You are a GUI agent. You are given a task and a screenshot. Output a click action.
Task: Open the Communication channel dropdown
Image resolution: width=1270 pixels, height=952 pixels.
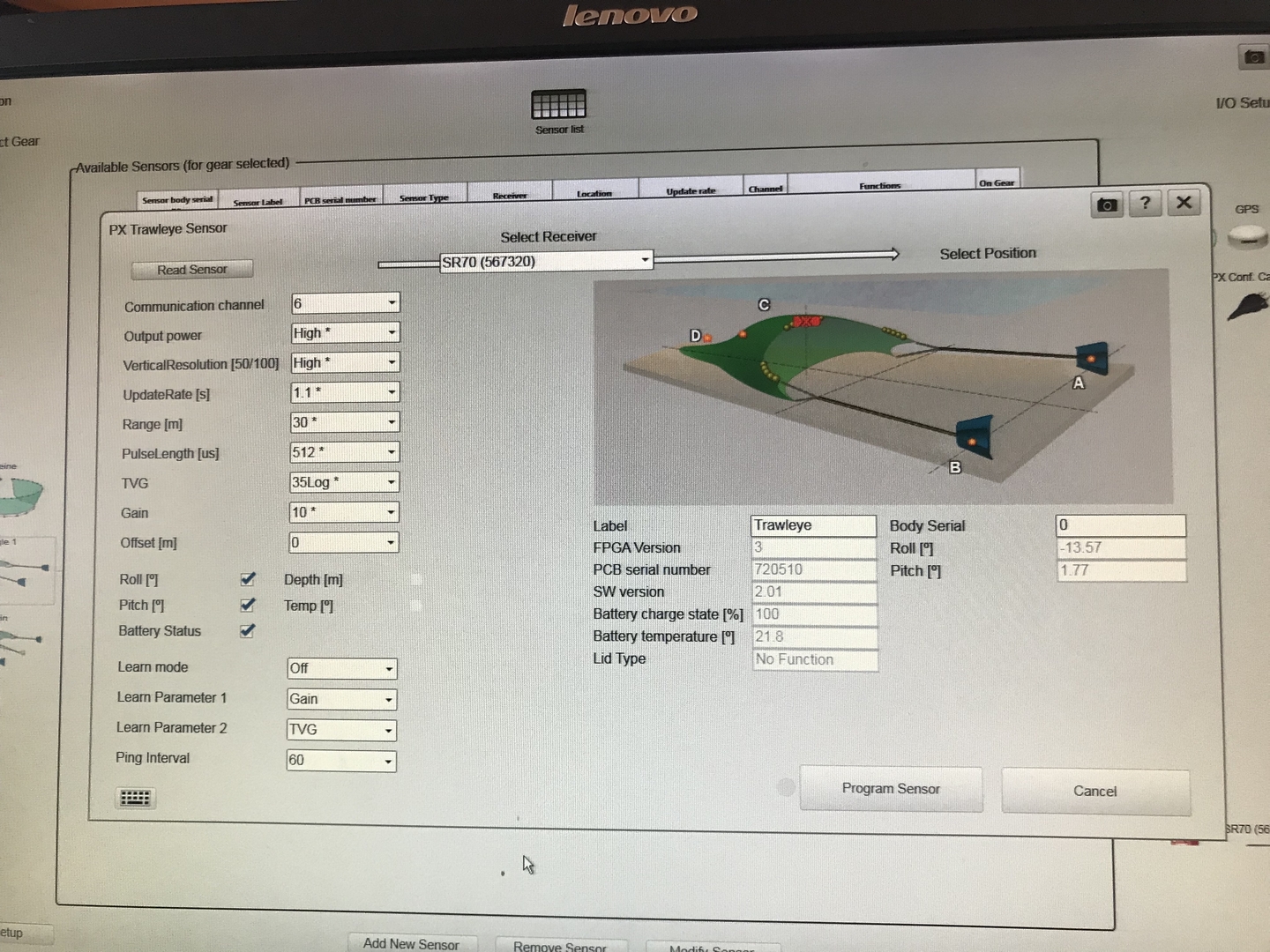pos(392,303)
